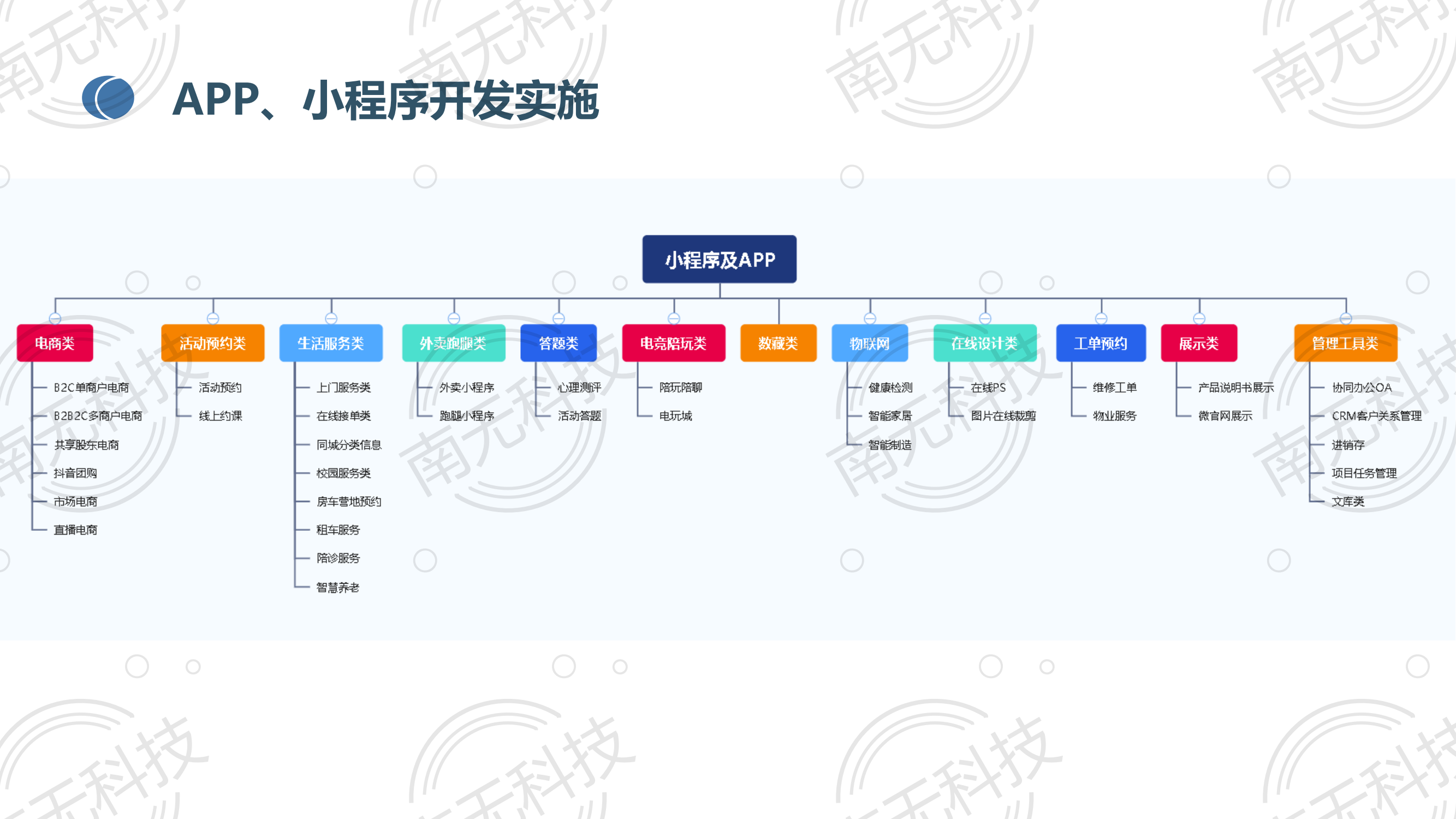
Task: Select the teal 外卖跑腿类 node
Action: click(x=453, y=343)
